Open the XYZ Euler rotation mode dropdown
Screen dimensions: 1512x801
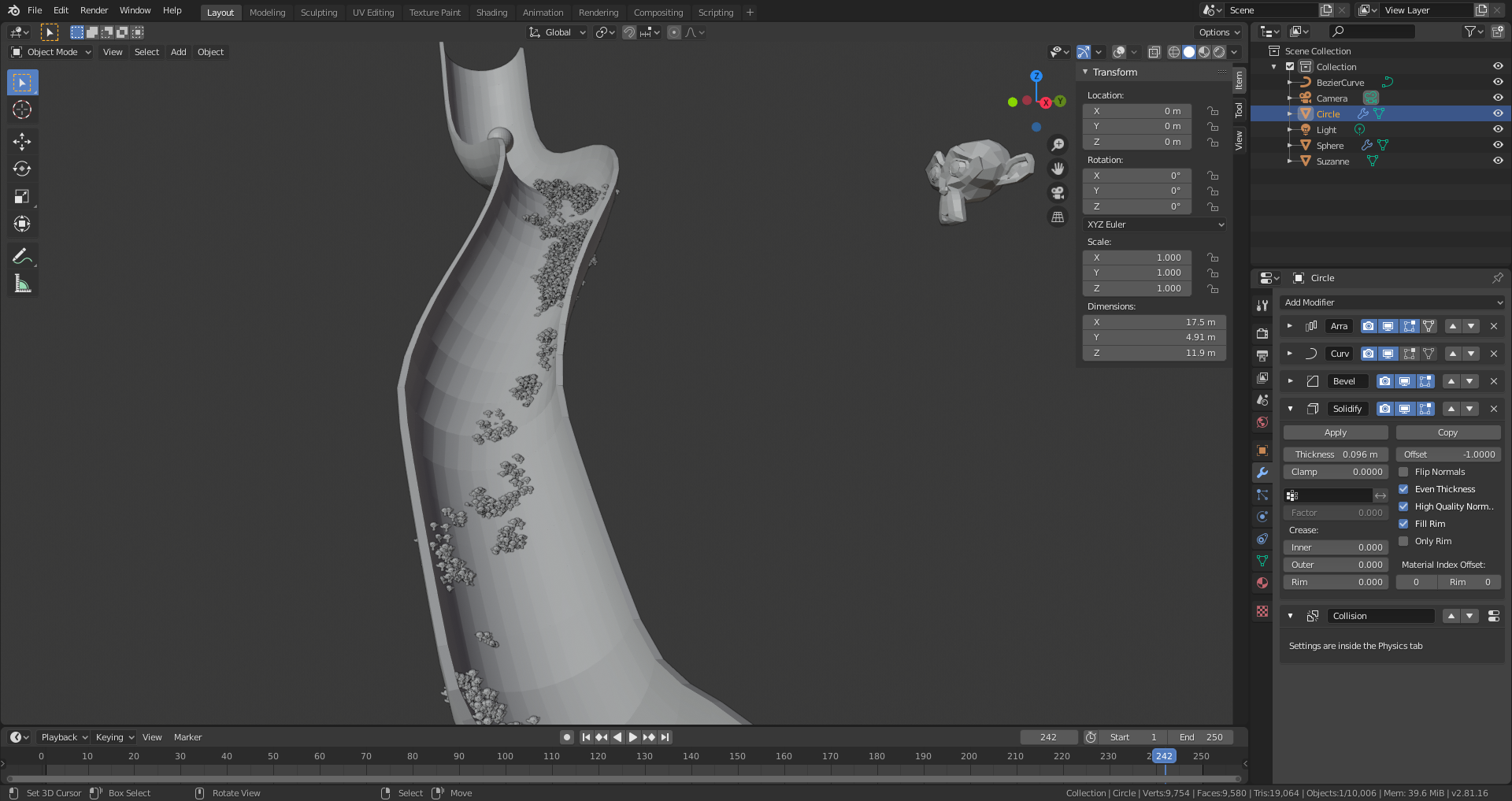tap(1154, 224)
